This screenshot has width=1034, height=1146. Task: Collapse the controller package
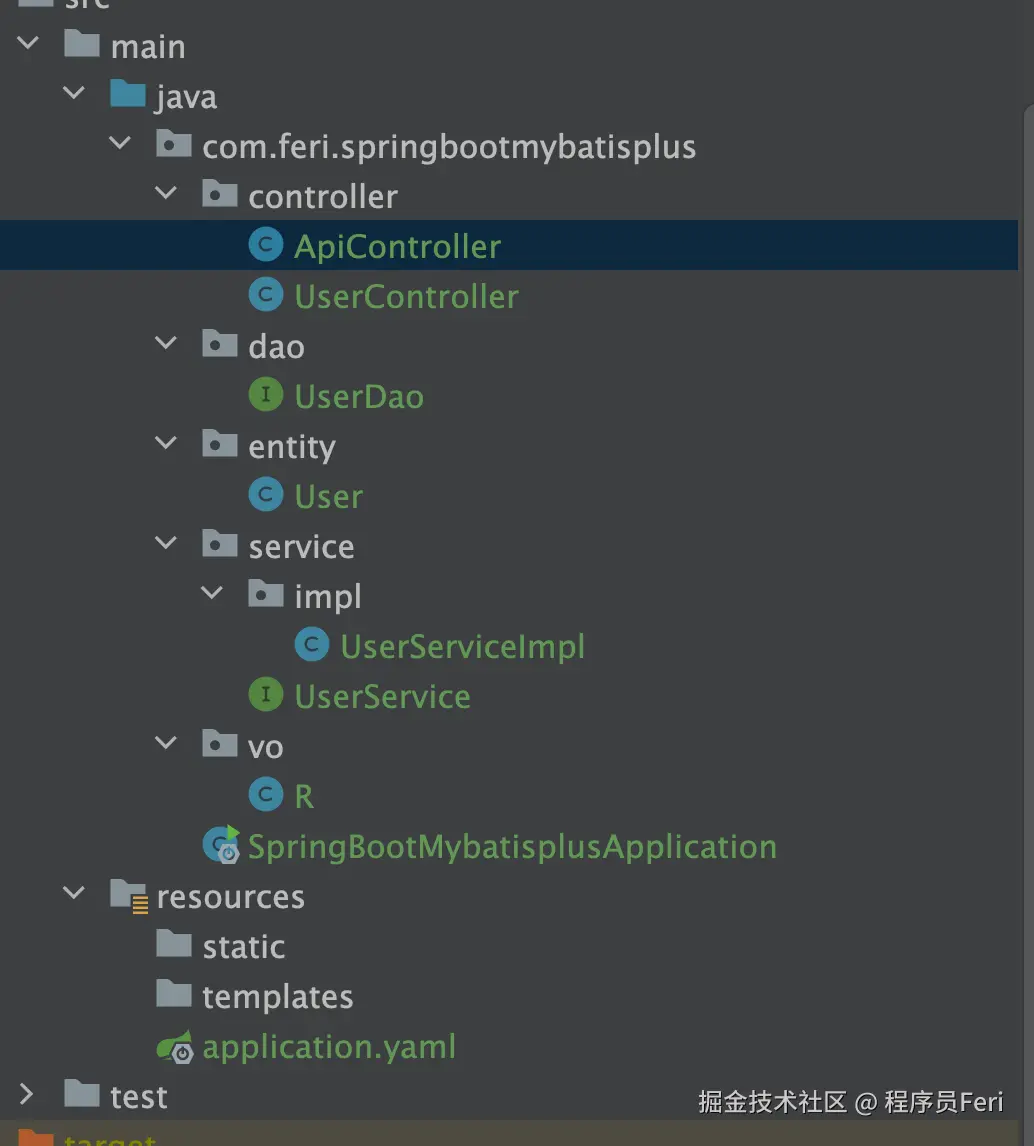coord(166,195)
